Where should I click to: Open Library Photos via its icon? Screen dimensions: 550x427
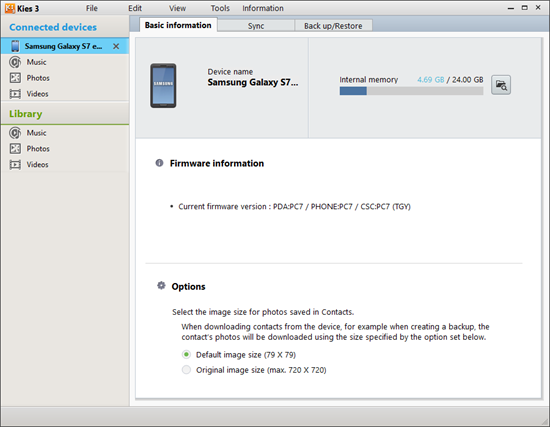(15, 149)
